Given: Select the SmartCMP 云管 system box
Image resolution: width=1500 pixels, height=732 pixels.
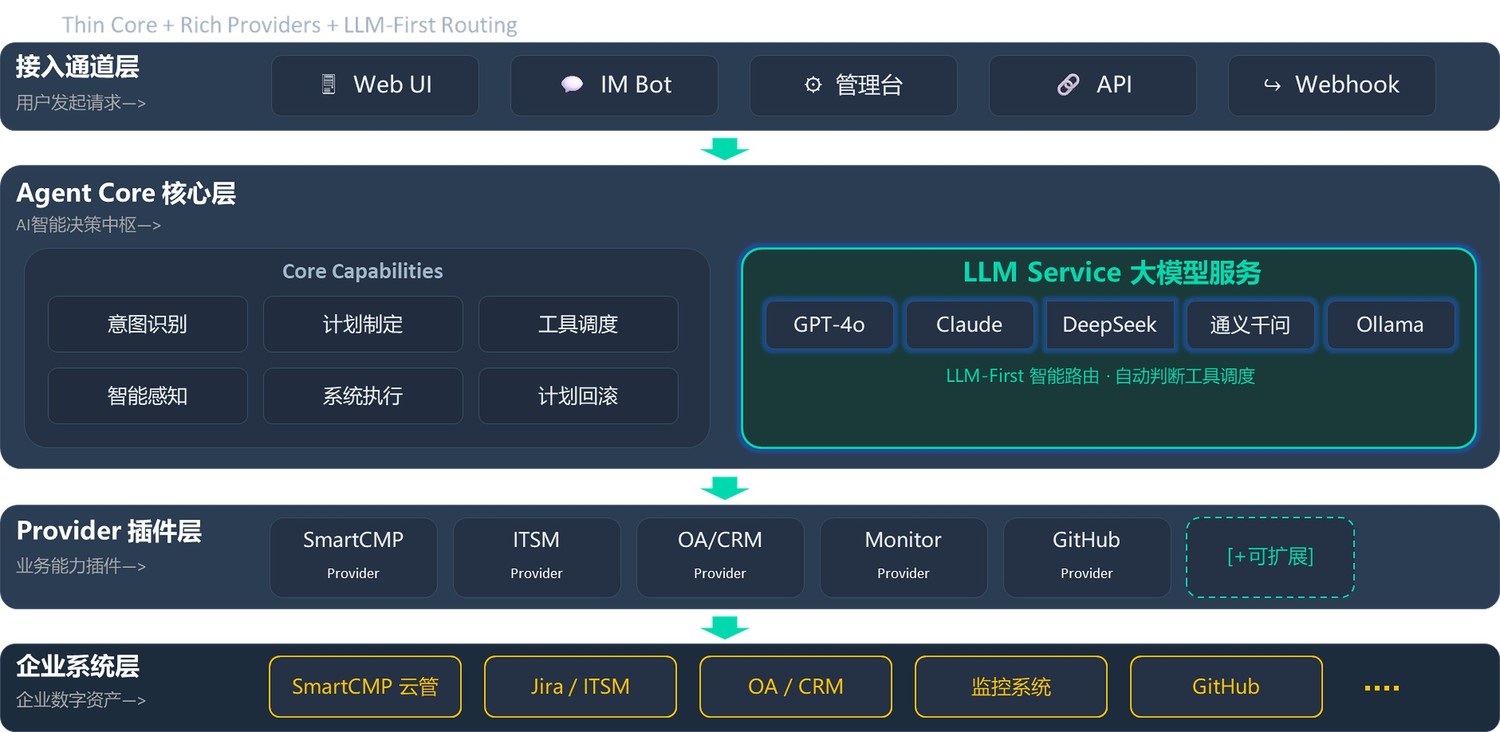Looking at the screenshot, I should 365,687.
